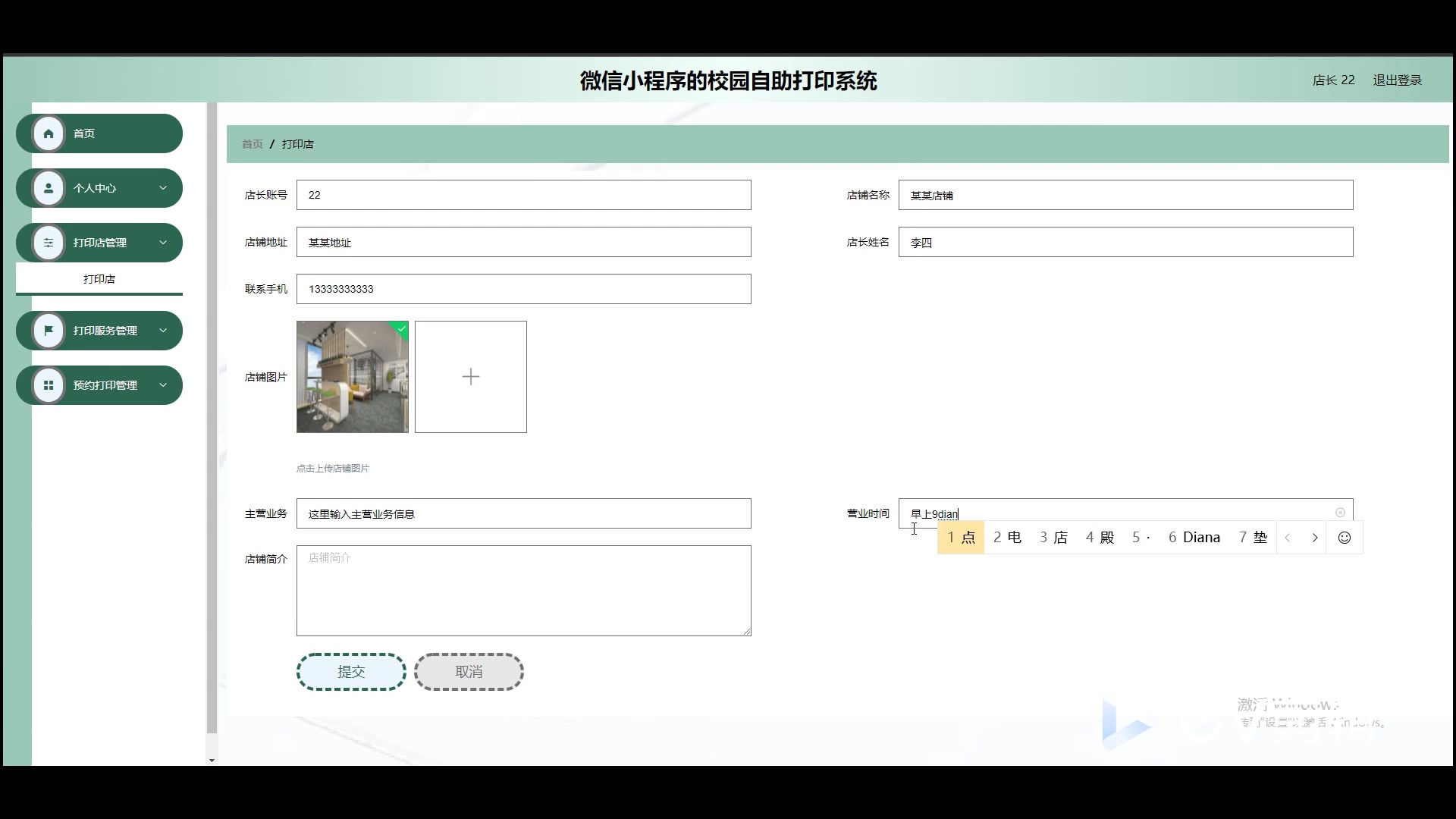
Task: Click the IME next-page arrow
Action: (1314, 537)
